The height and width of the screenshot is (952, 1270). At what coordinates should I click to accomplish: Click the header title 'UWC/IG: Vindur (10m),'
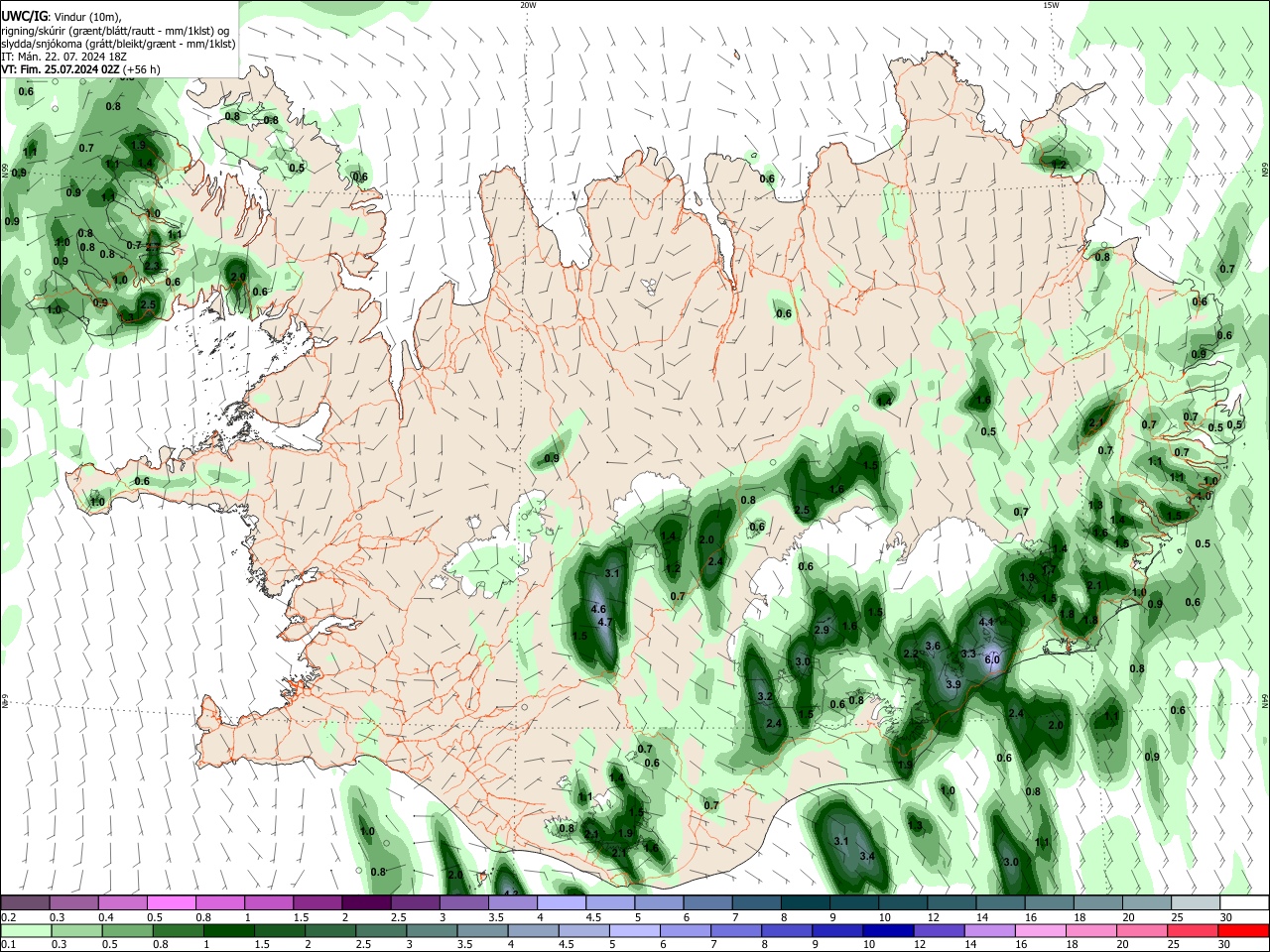[x=63, y=16]
